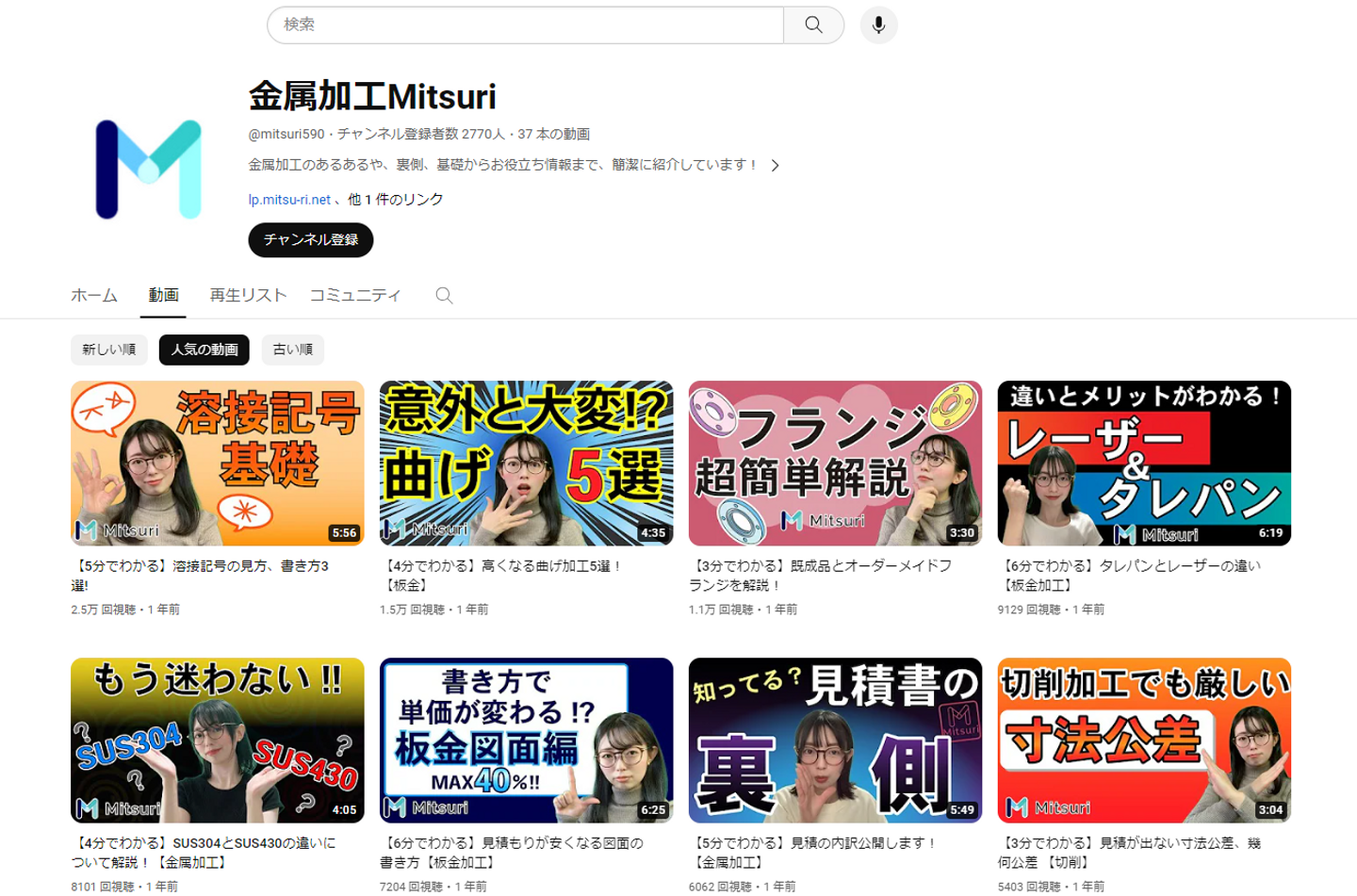Focus the 検索 search input field

(x=525, y=25)
